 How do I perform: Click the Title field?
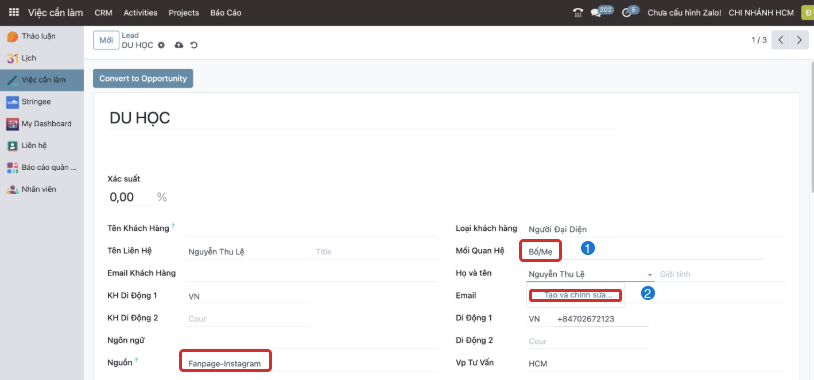376,252
